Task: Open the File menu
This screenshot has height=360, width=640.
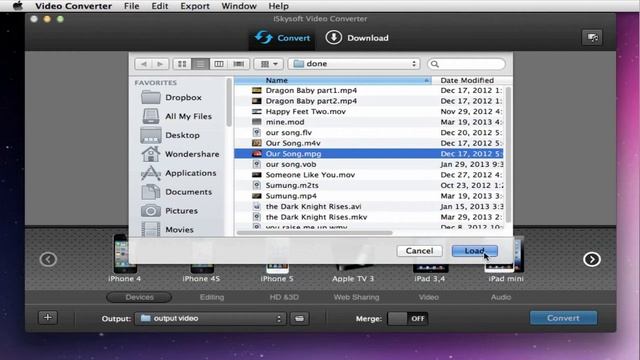Action: pos(131,6)
